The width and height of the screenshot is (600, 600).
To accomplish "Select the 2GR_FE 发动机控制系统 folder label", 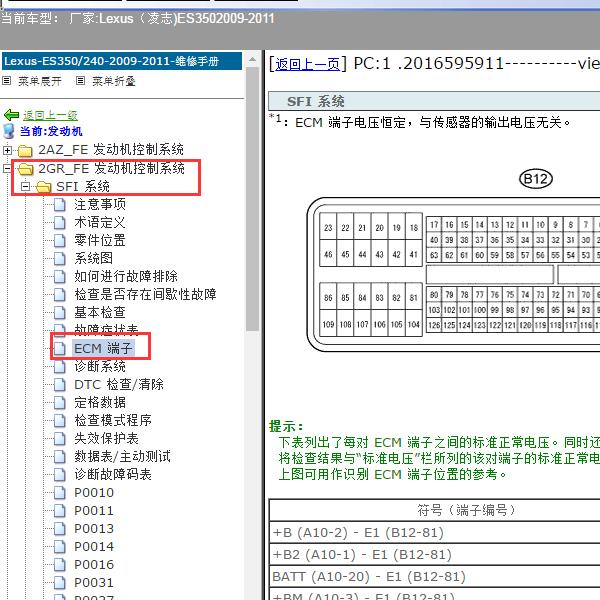I will 111,168.
